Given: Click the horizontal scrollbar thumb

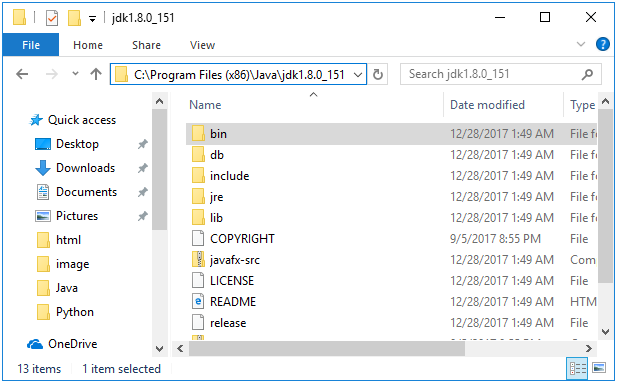Looking at the screenshot, I should [x=327, y=348].
